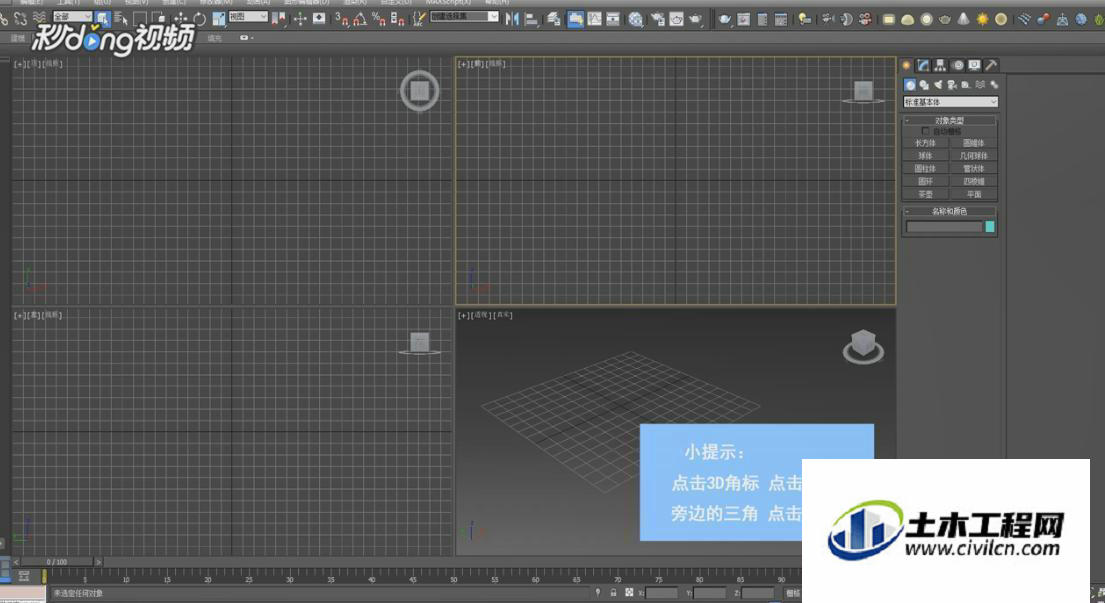
Task: Click the object name input field
Action: coord(944,227)
